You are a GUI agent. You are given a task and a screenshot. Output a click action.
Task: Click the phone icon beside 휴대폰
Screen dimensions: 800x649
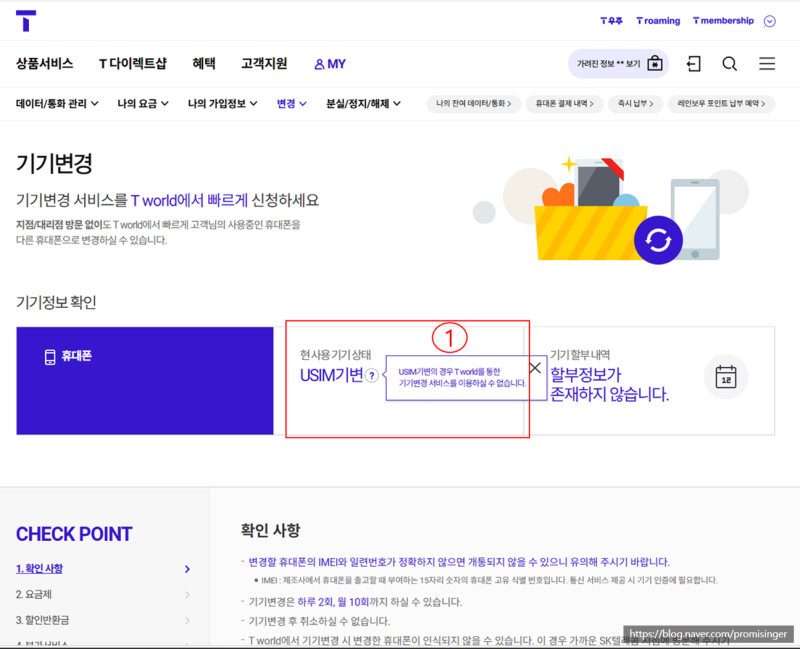(x=50, y=357)
